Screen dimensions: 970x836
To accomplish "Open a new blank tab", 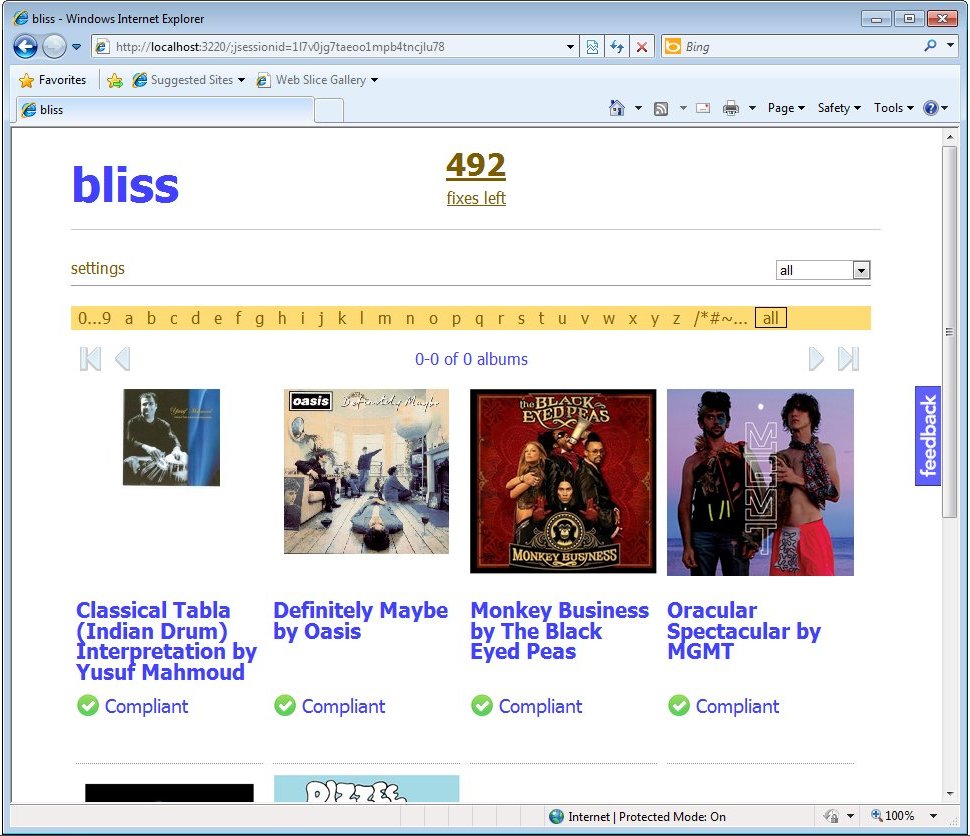I will 329,111.
